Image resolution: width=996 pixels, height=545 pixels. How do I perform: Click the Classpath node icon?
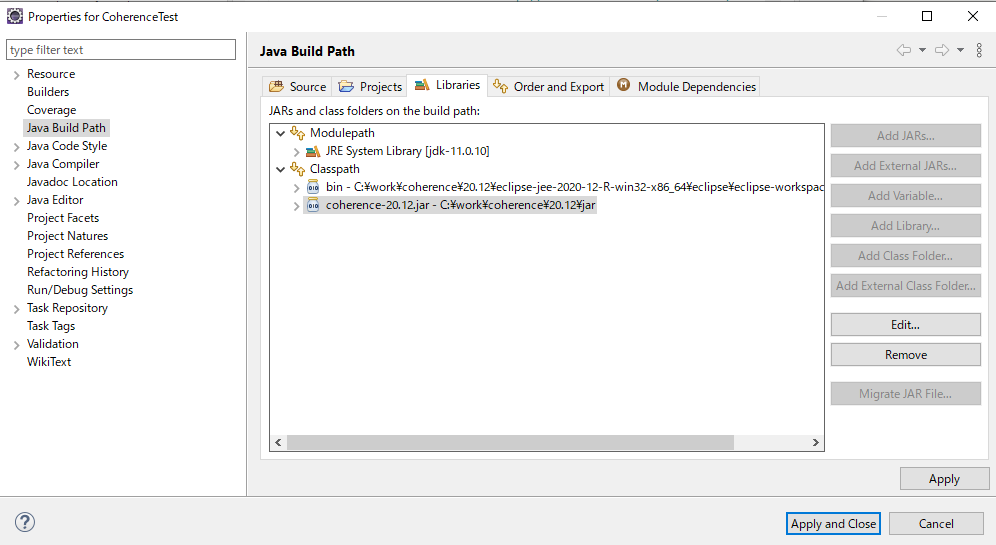[297, 169]
